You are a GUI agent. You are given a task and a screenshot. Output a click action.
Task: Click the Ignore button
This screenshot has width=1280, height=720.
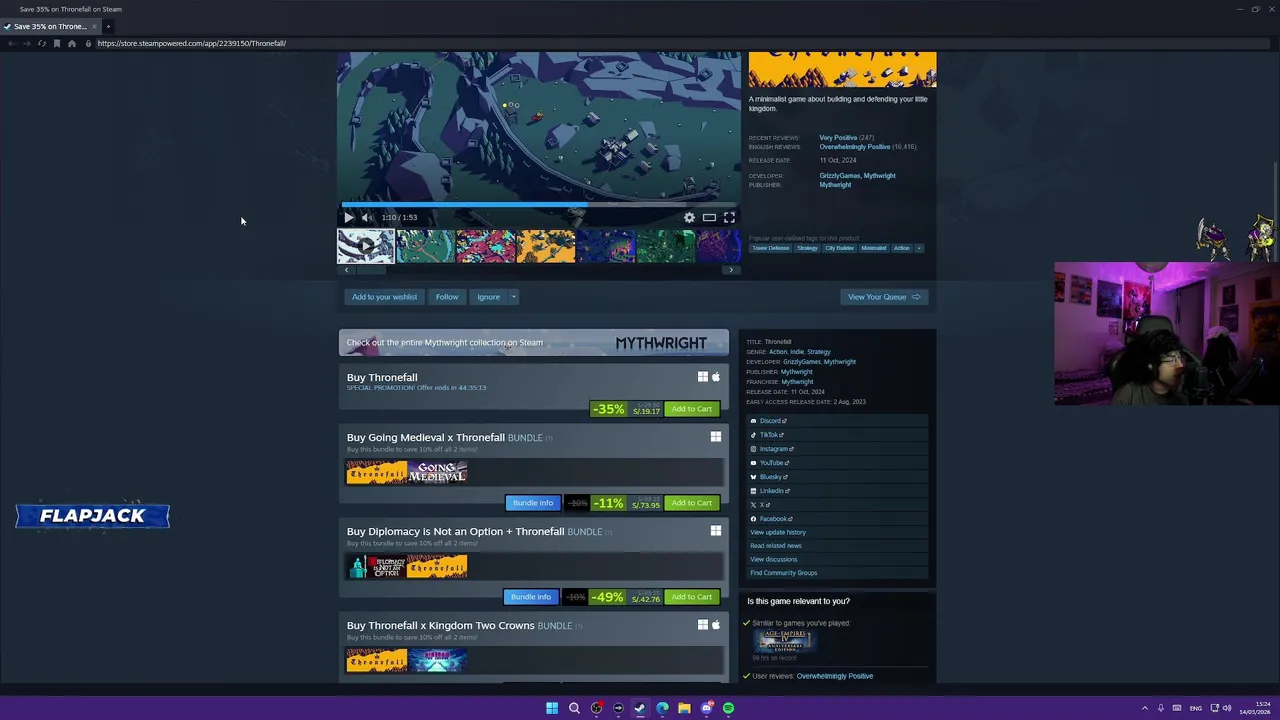[488, 297]
